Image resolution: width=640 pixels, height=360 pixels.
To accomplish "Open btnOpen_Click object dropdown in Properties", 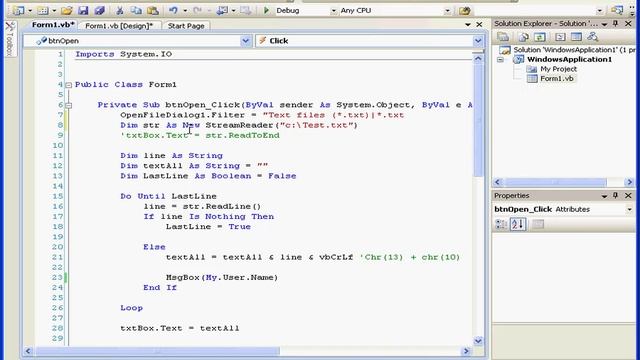I will click(629, 209).
